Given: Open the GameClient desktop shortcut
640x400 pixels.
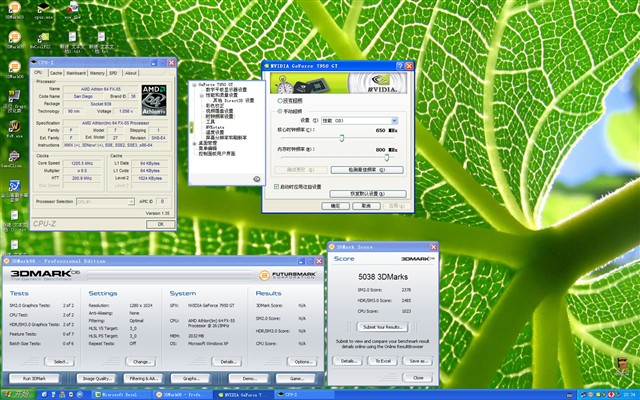Looking at the screenshot, I should coord(13,159).
